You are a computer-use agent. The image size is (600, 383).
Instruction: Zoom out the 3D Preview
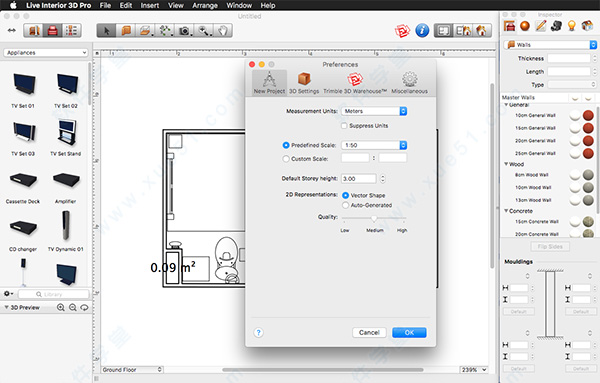click(73, 307)
